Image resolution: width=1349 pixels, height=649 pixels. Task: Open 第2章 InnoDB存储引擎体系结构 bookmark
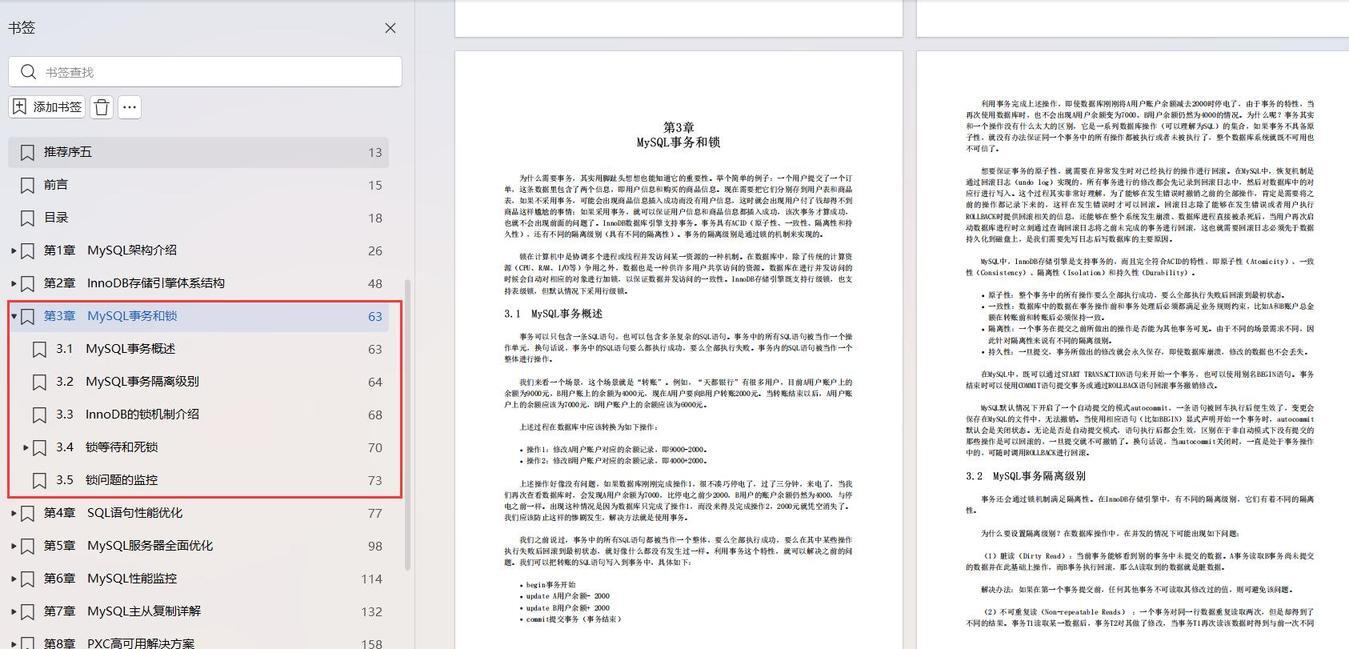click(x=134, y=283)
